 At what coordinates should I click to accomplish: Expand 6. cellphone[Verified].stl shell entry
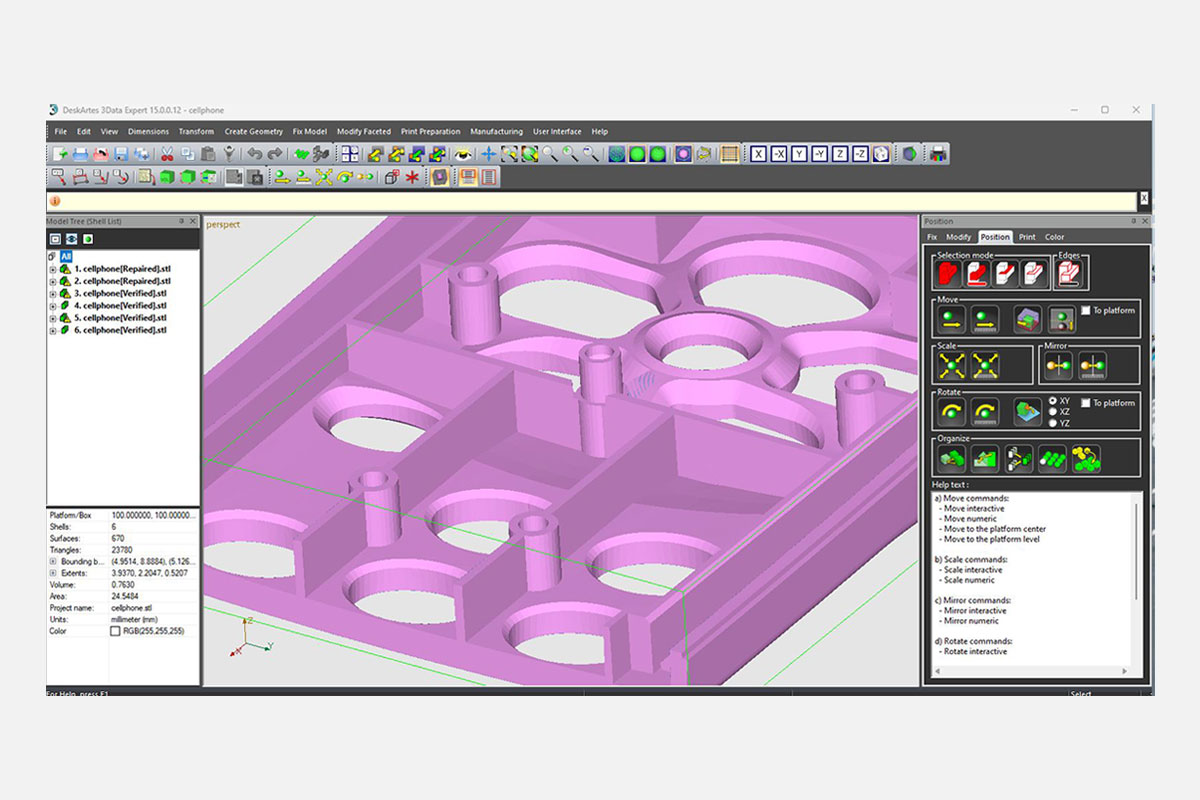tap(52, 330)
